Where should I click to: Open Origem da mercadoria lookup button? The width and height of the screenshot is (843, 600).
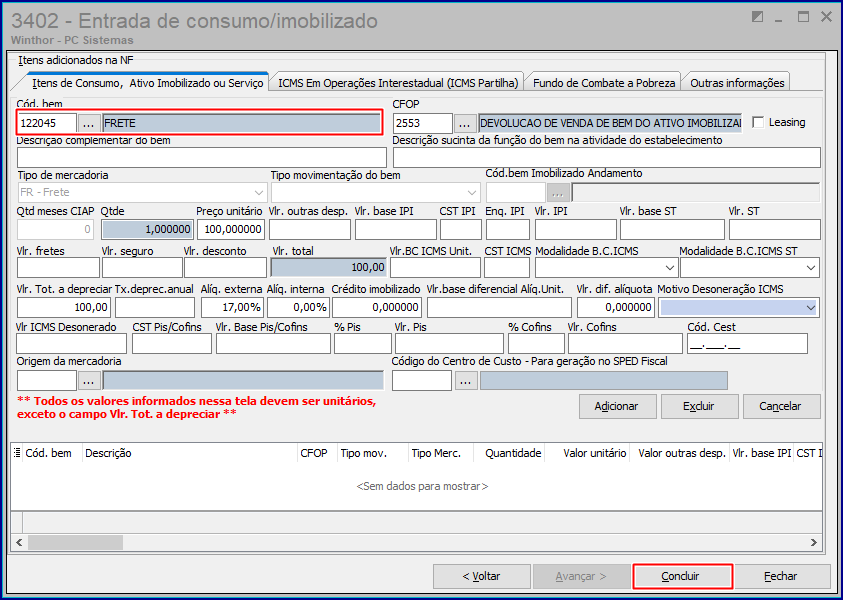(89, 381)
